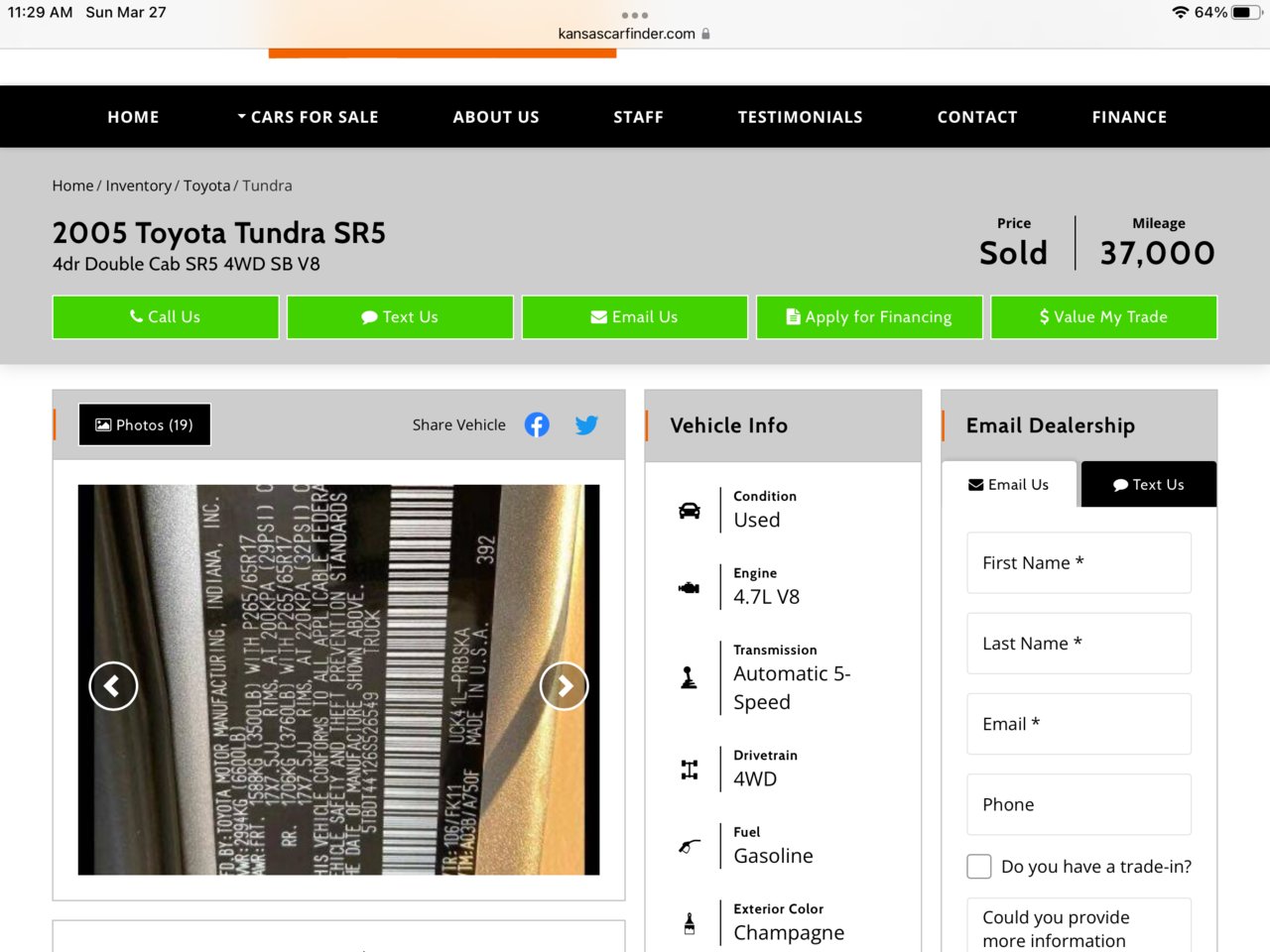The height and width of the screenshot is (952, 1270).
Task: Open the VIN sticker photo
Action: [339, 680]
